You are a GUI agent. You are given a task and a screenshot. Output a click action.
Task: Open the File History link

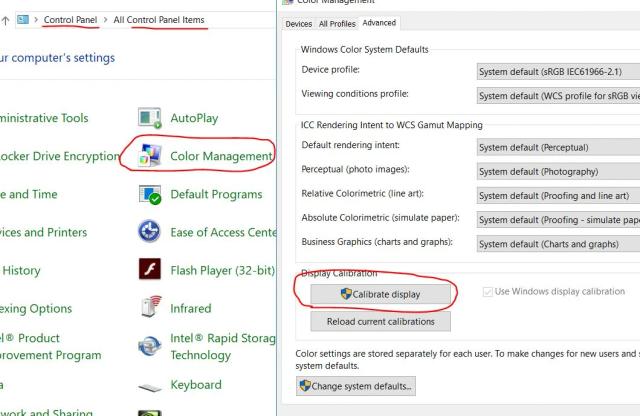(x=20, y=270)
